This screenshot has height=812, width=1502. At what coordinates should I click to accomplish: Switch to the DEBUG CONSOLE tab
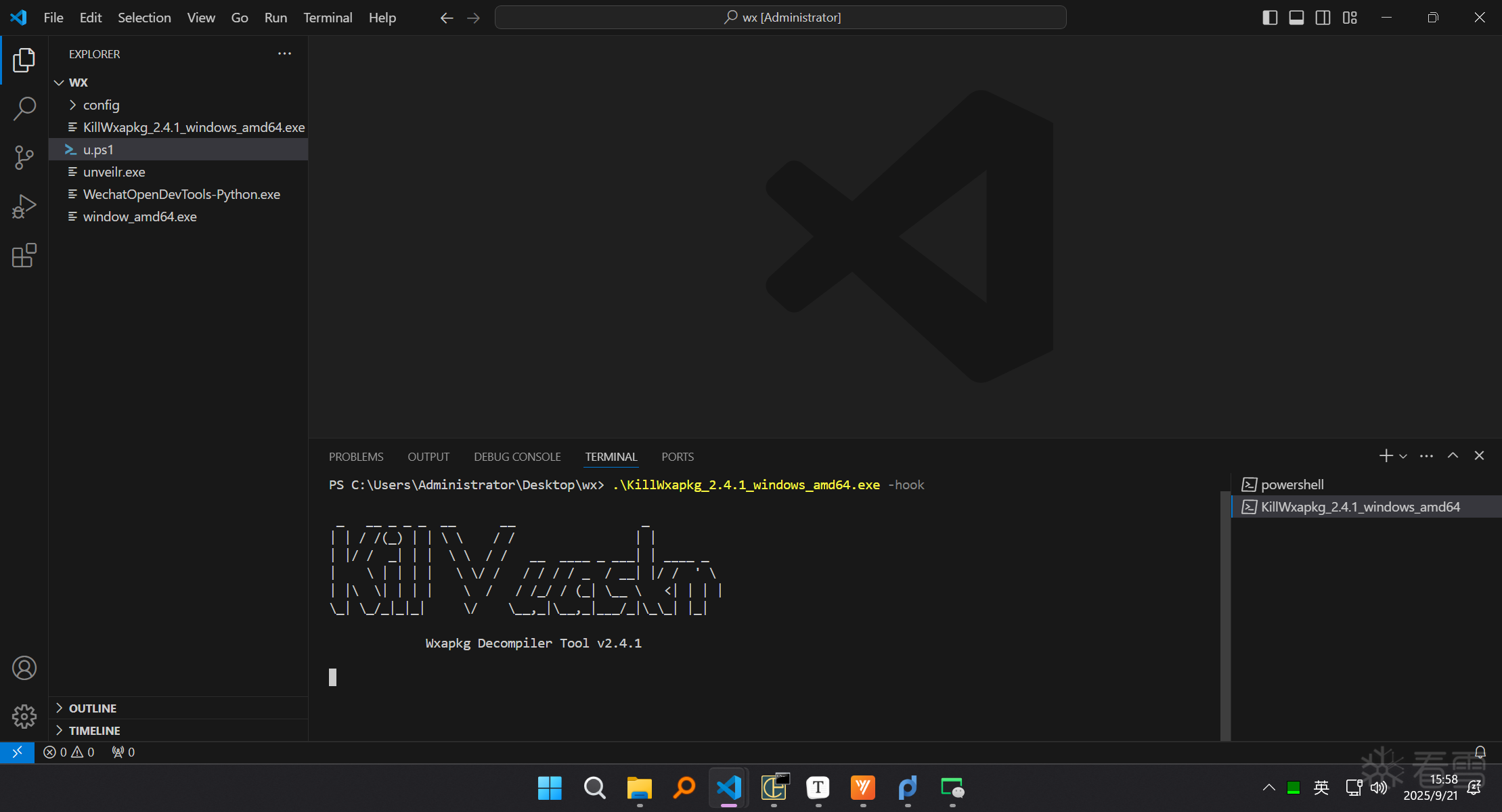(517, 457)
